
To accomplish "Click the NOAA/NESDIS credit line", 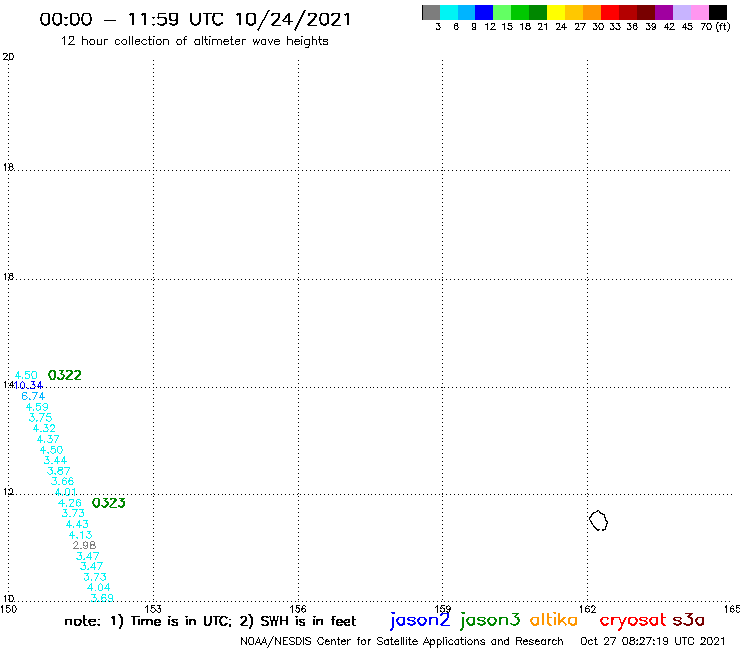I will coord(402,642).
